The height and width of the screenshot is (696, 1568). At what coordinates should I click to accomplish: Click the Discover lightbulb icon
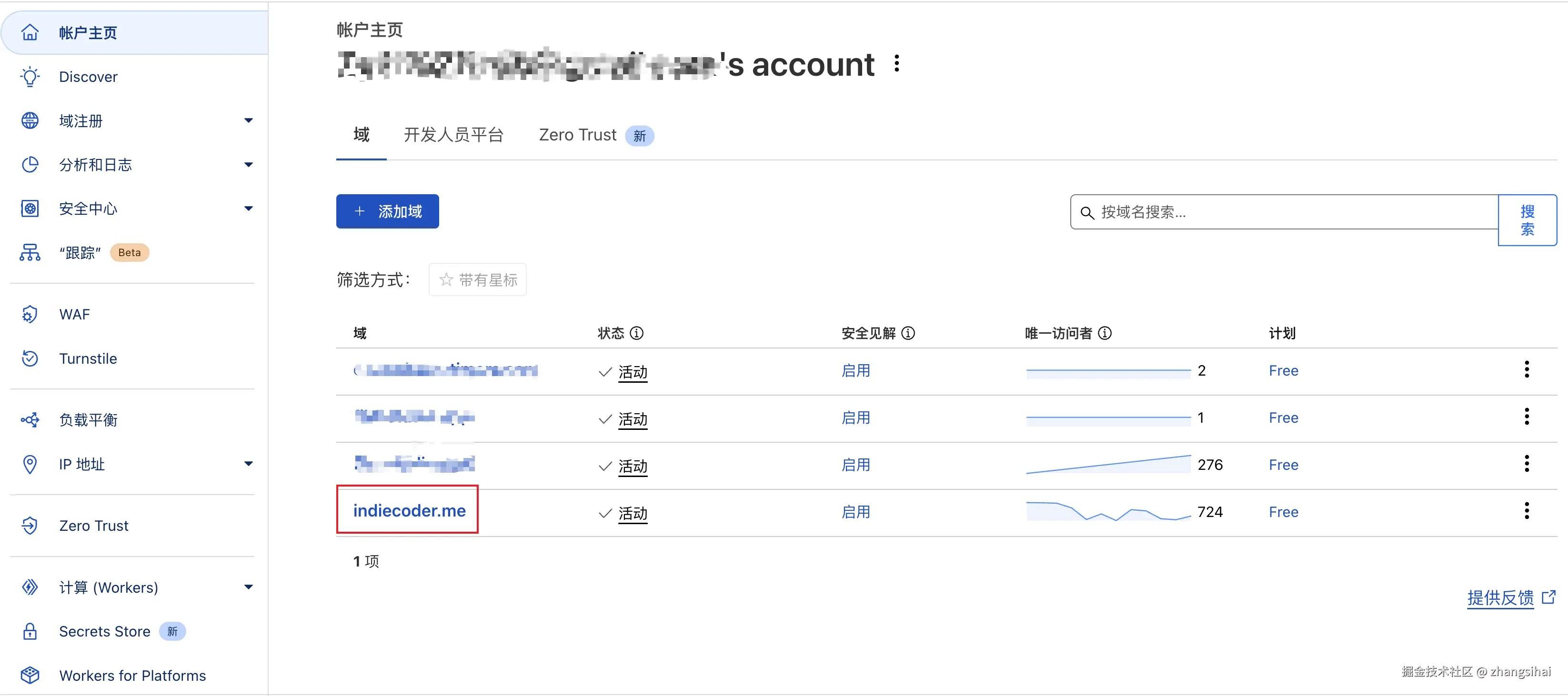pyautogui.click(x=29, y=77)
